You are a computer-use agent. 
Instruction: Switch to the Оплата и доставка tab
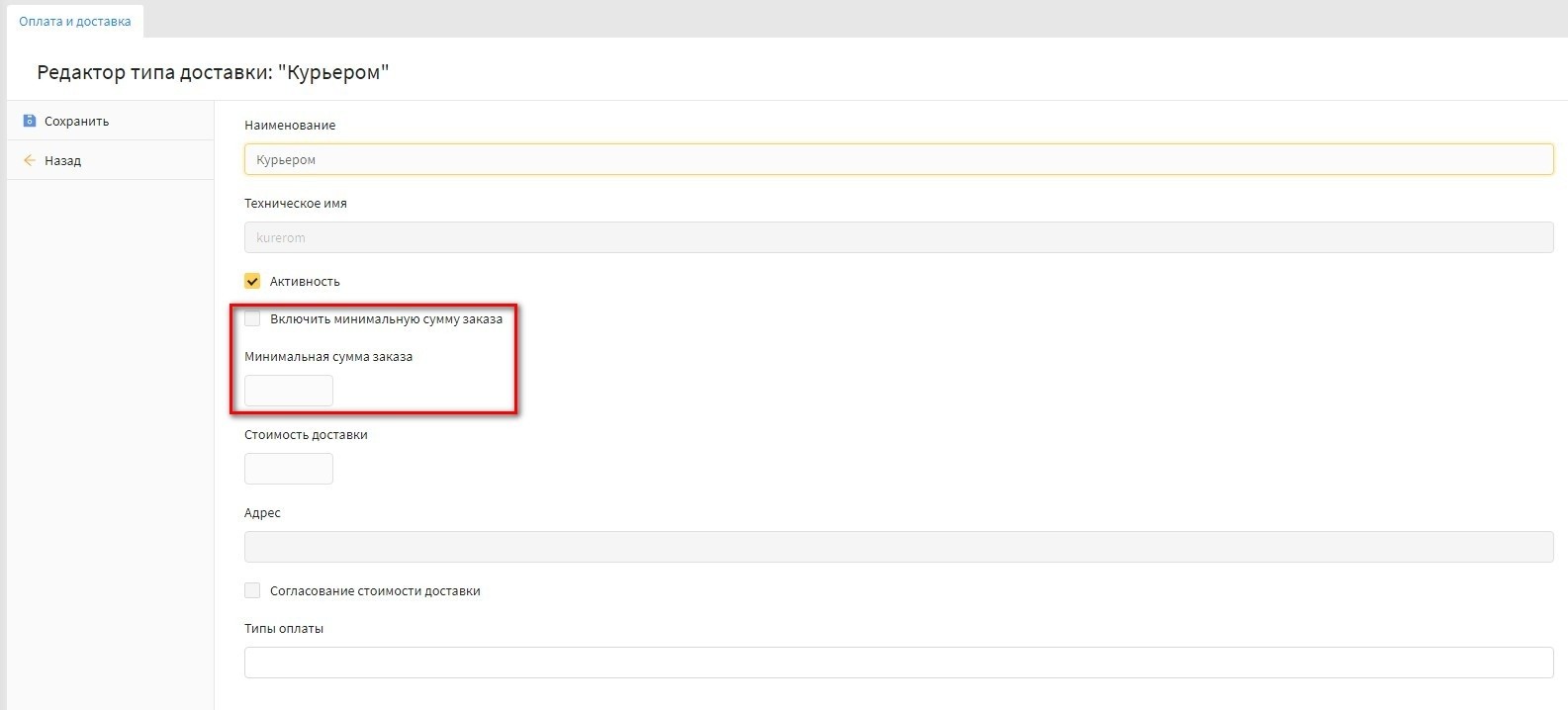(x=75, y=21)
